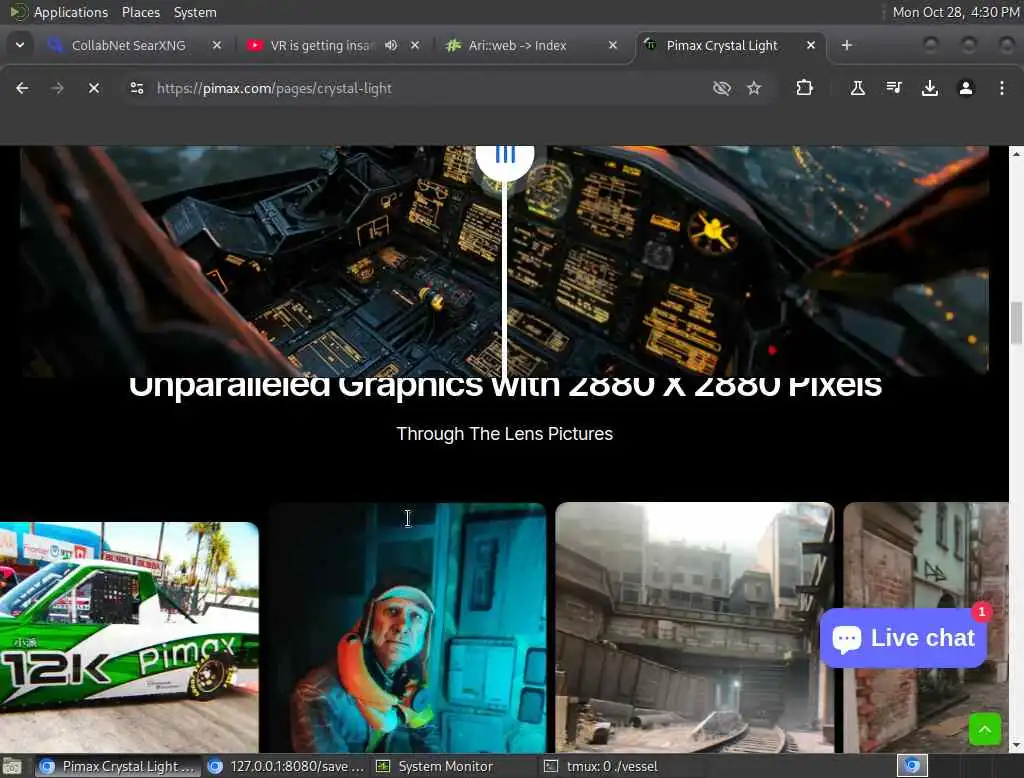Close the Pimax Crystal Light tab
The height and width of the screenshot is (778, 1024).
coord(810,45)
